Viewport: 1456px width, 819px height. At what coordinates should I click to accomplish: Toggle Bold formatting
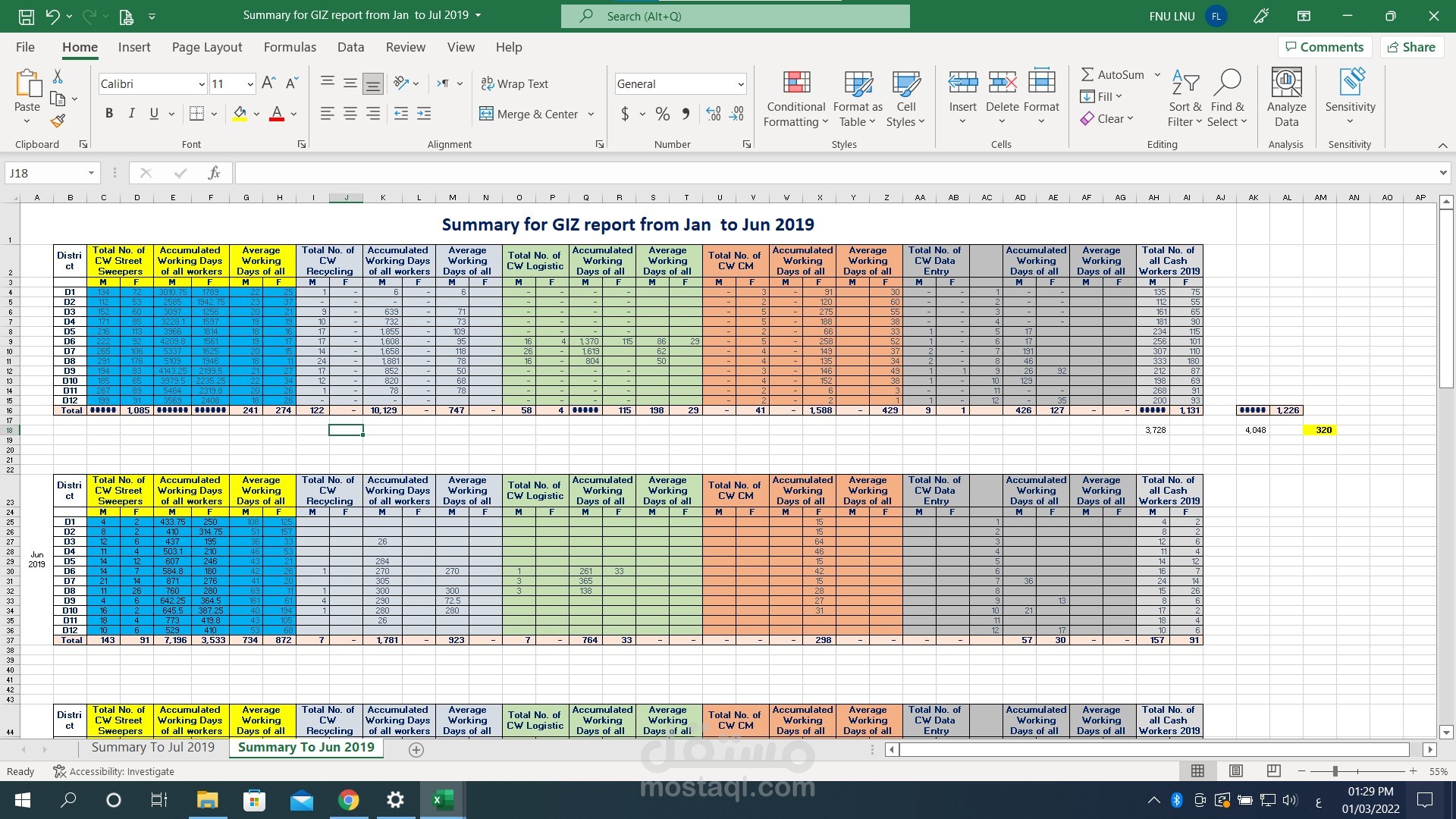[109, 114]
